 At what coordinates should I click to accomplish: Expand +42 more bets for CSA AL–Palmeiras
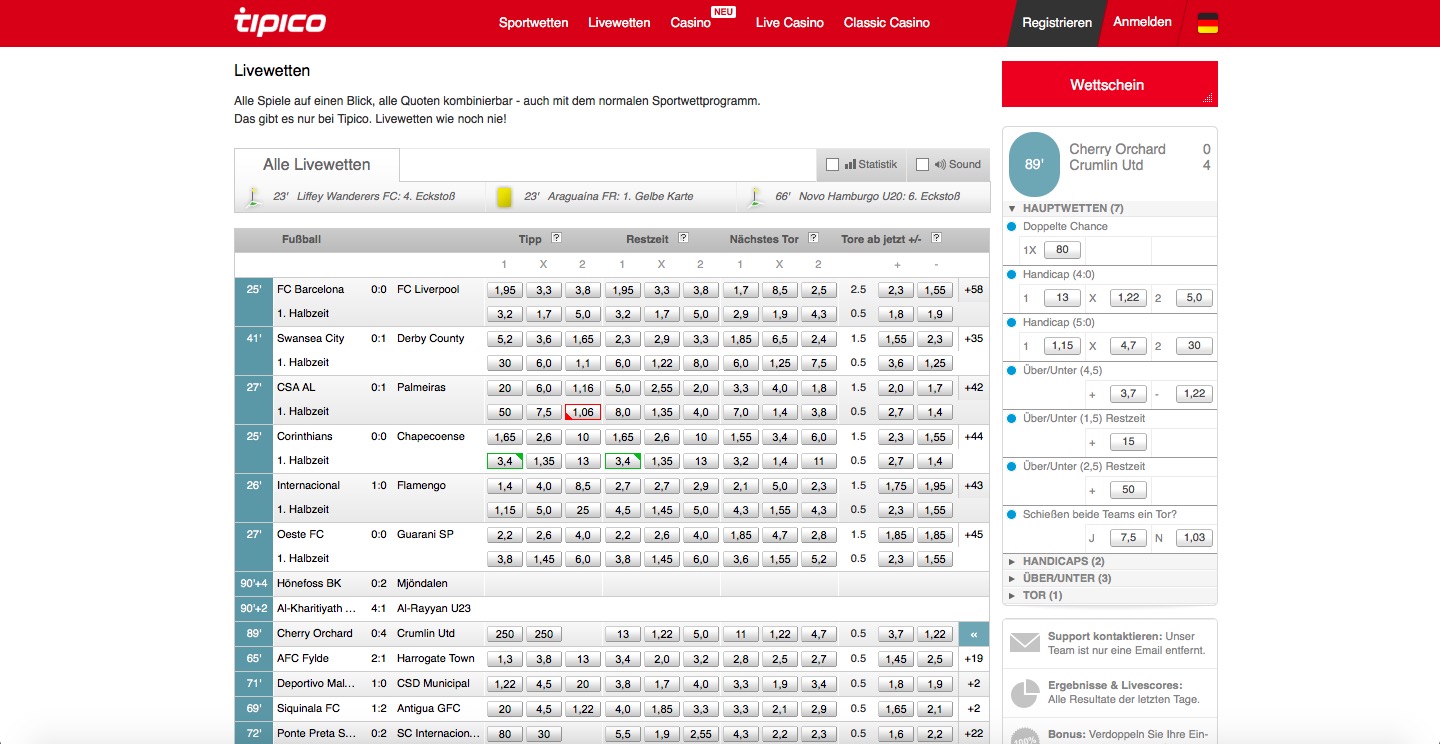click(973, 388)
